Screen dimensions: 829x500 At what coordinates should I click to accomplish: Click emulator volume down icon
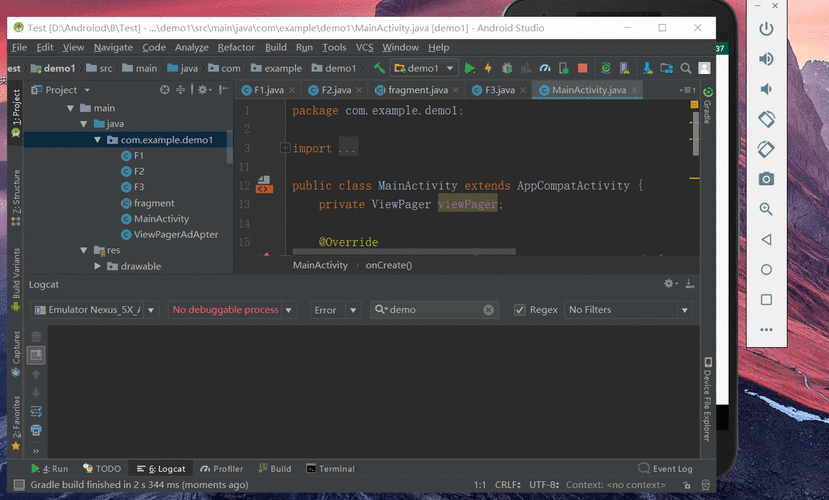click(766, 89)
